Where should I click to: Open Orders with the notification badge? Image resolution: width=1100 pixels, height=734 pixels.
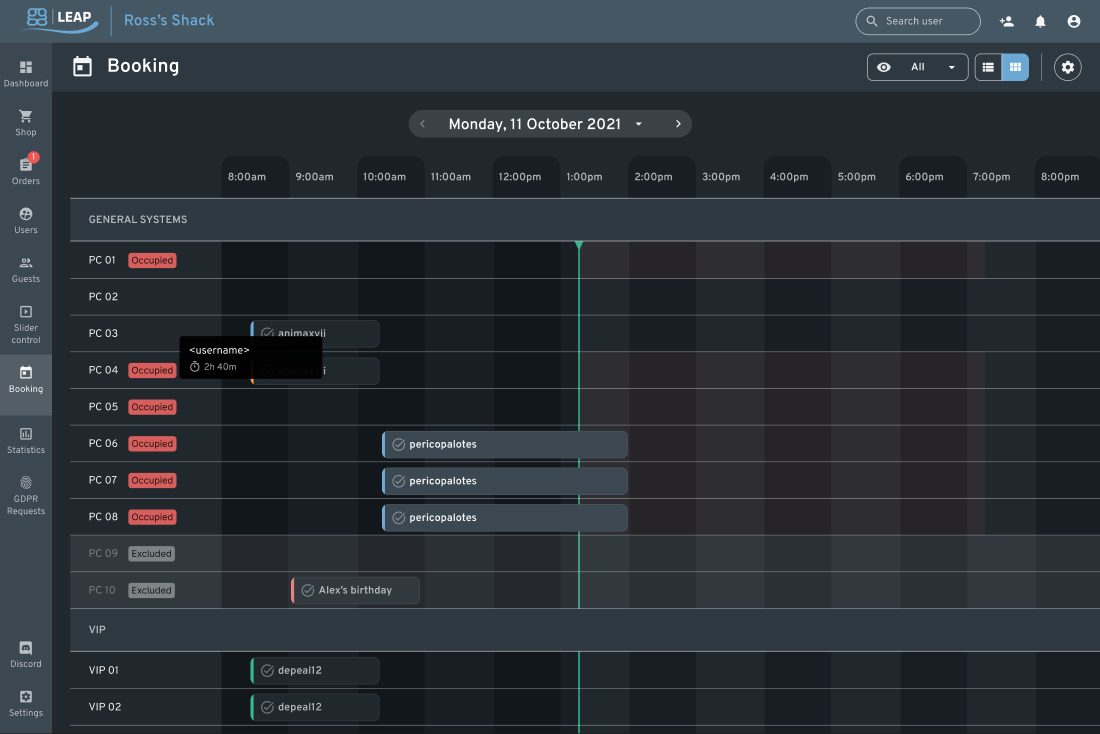click(x=25, y=171)
